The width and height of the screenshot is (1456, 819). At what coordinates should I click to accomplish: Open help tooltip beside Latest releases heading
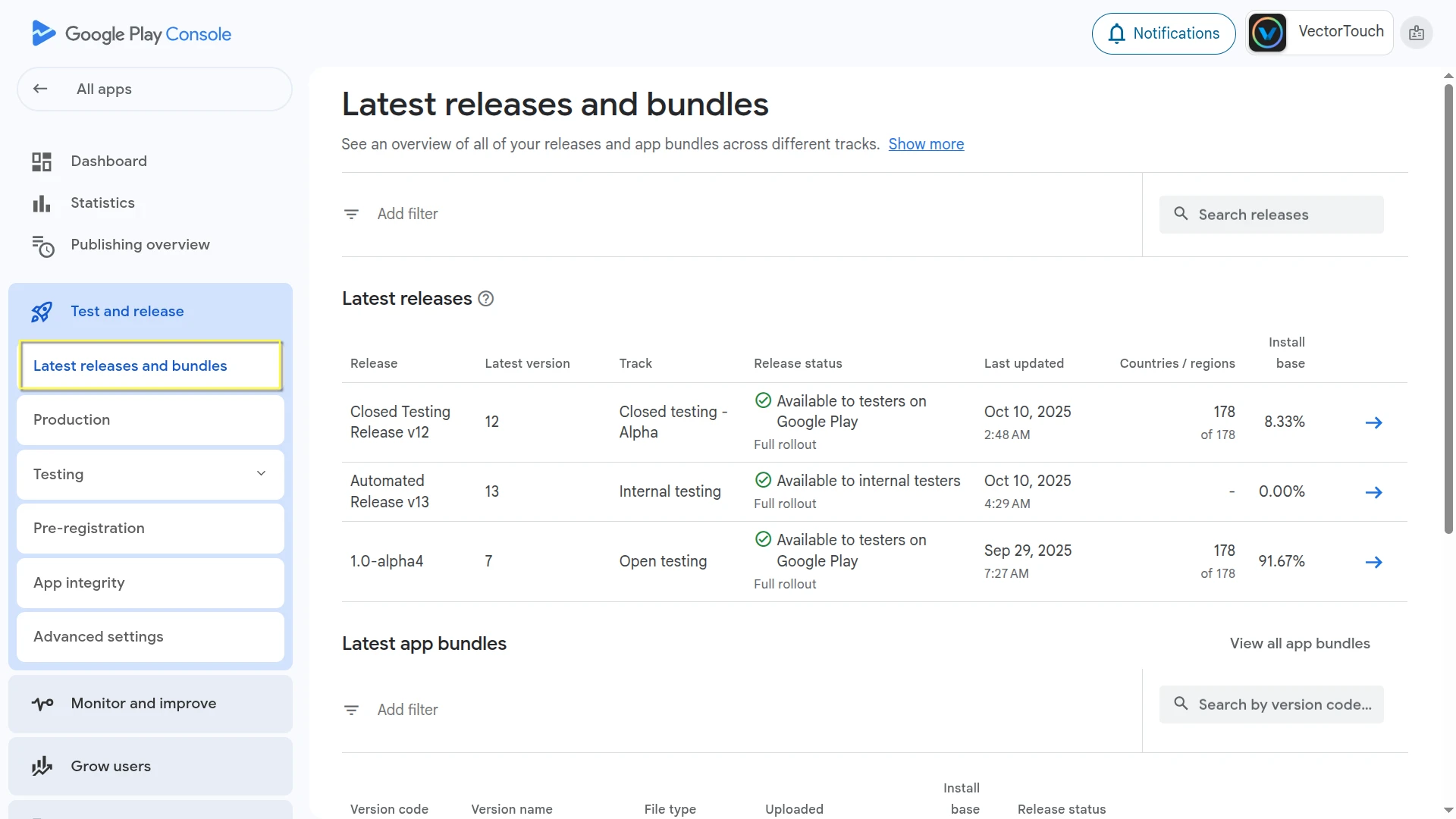tap(485, 299)
